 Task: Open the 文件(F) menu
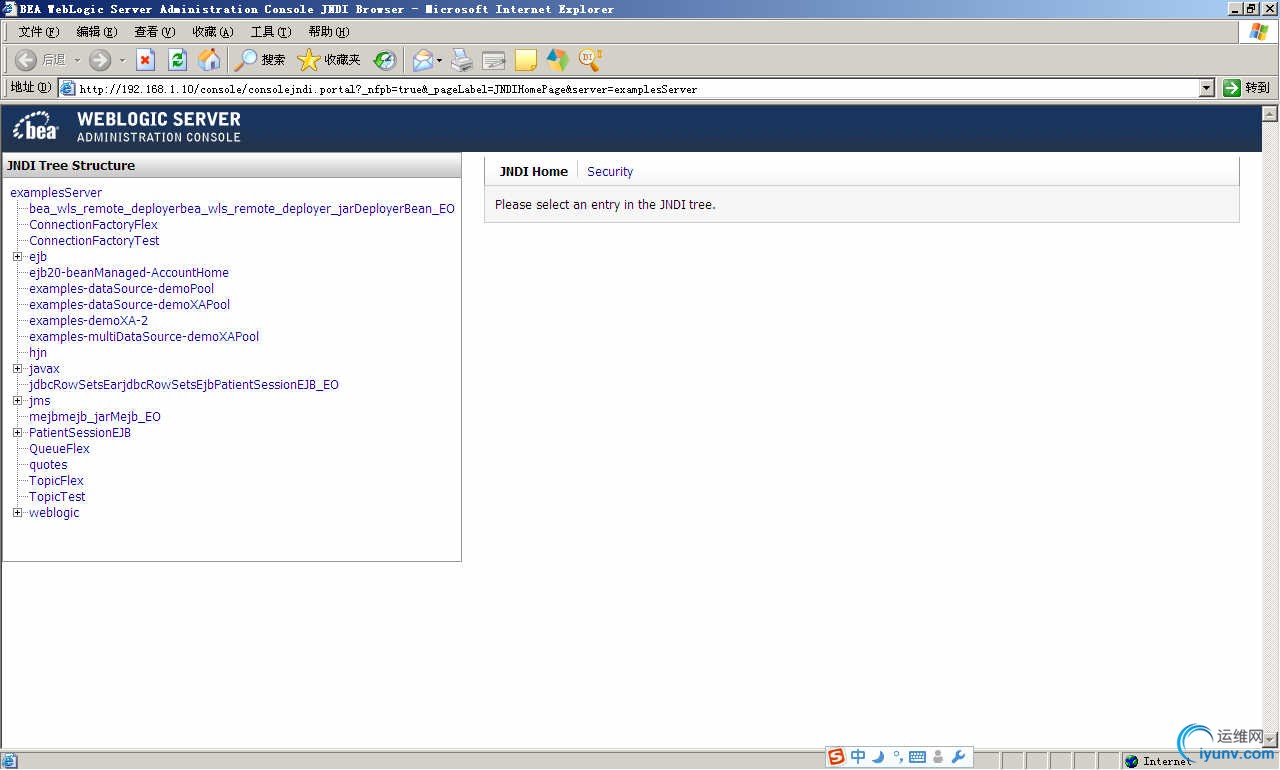38,32
